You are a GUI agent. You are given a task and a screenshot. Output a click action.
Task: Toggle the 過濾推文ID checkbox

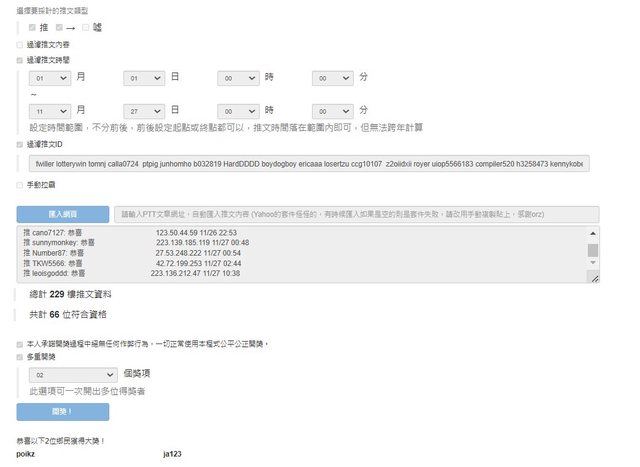pos(20,145)
